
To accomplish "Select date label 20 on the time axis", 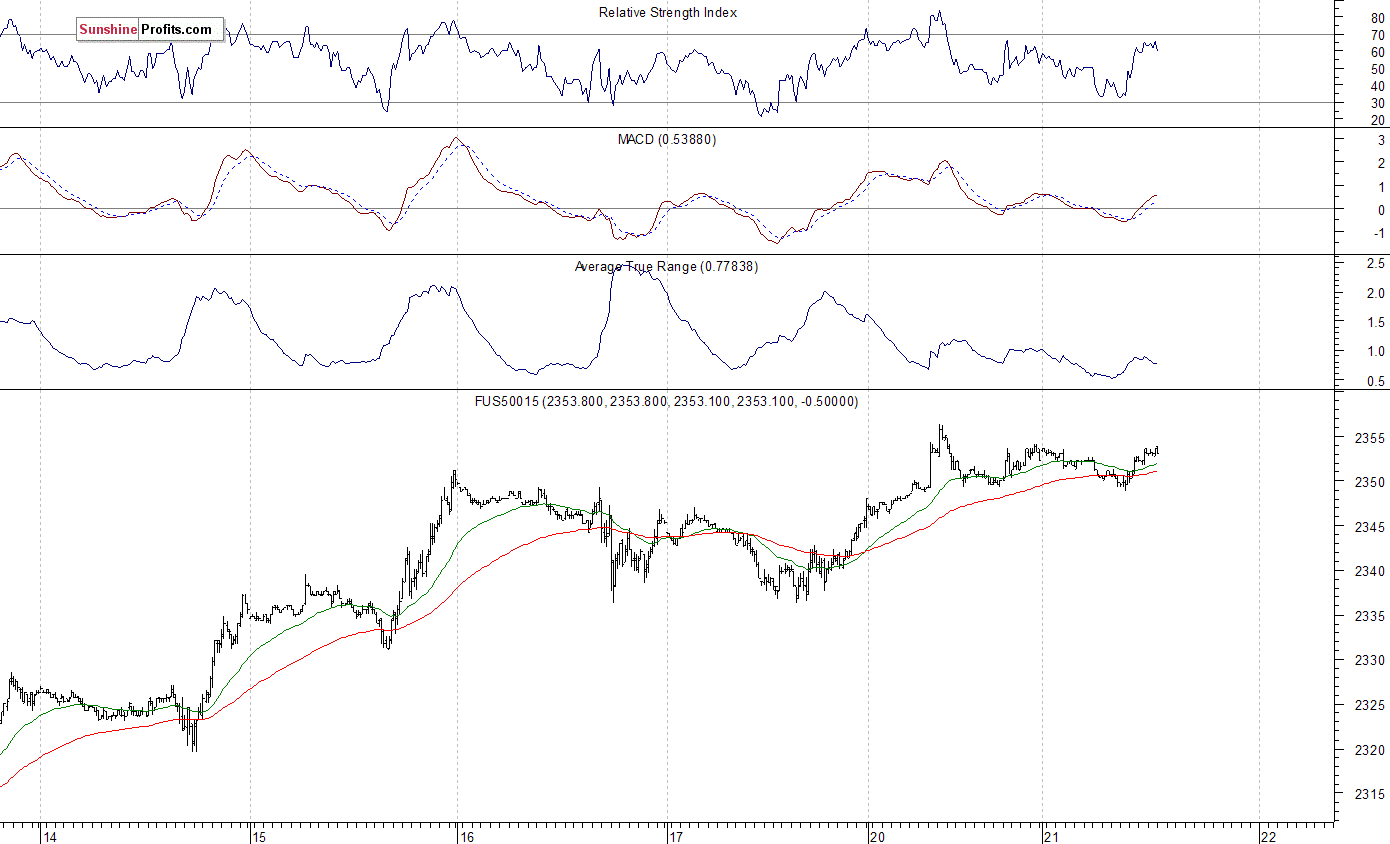I will (878, 836).
